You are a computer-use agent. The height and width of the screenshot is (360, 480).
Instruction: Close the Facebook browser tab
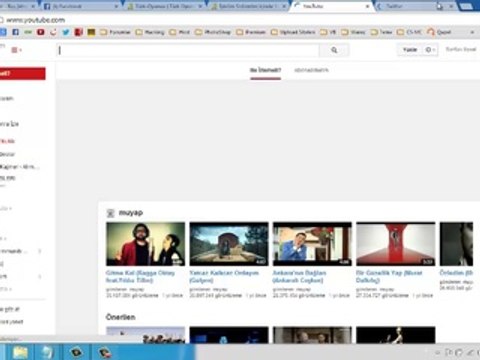point(116,6)
